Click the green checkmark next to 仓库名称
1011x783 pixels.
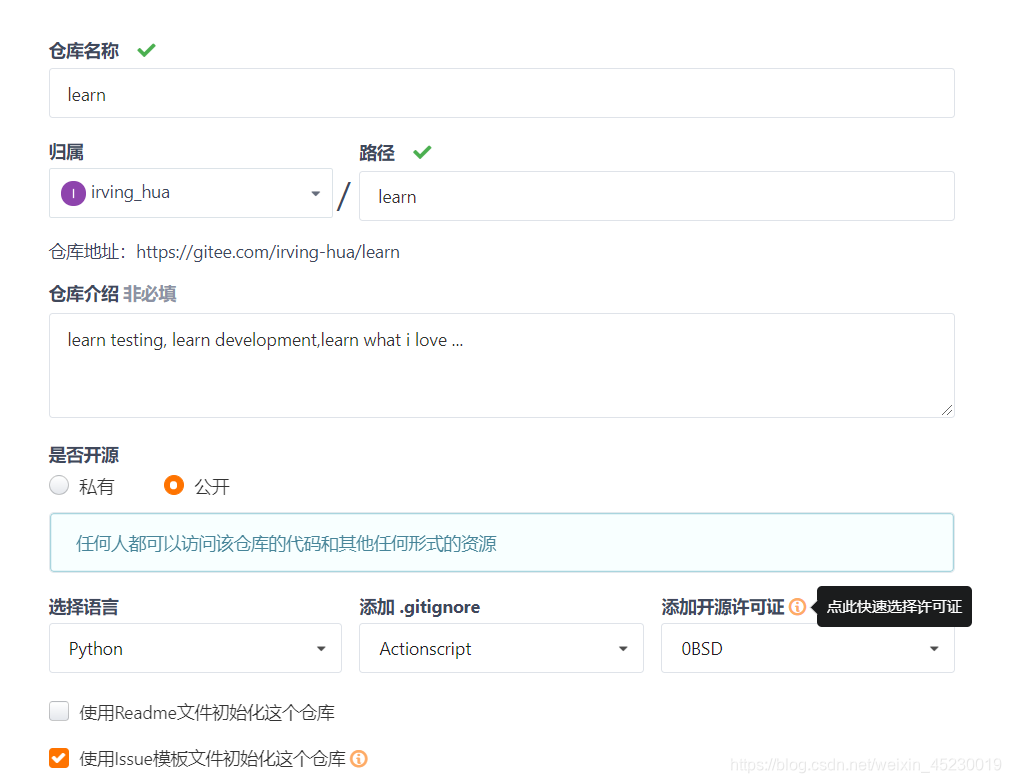coord(146,50)
